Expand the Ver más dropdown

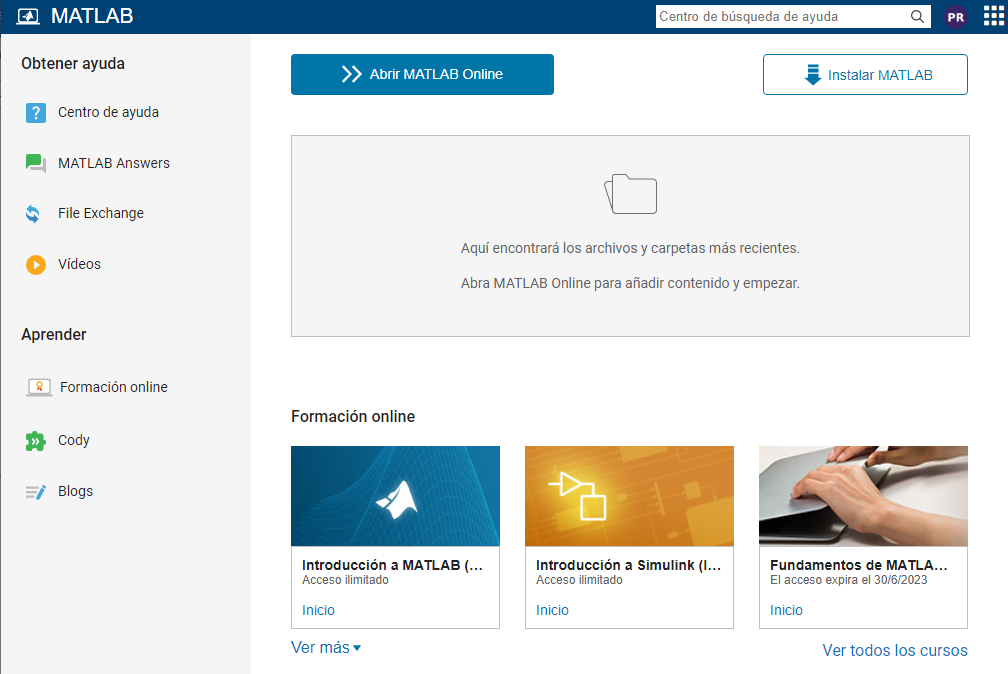point(322,647)
